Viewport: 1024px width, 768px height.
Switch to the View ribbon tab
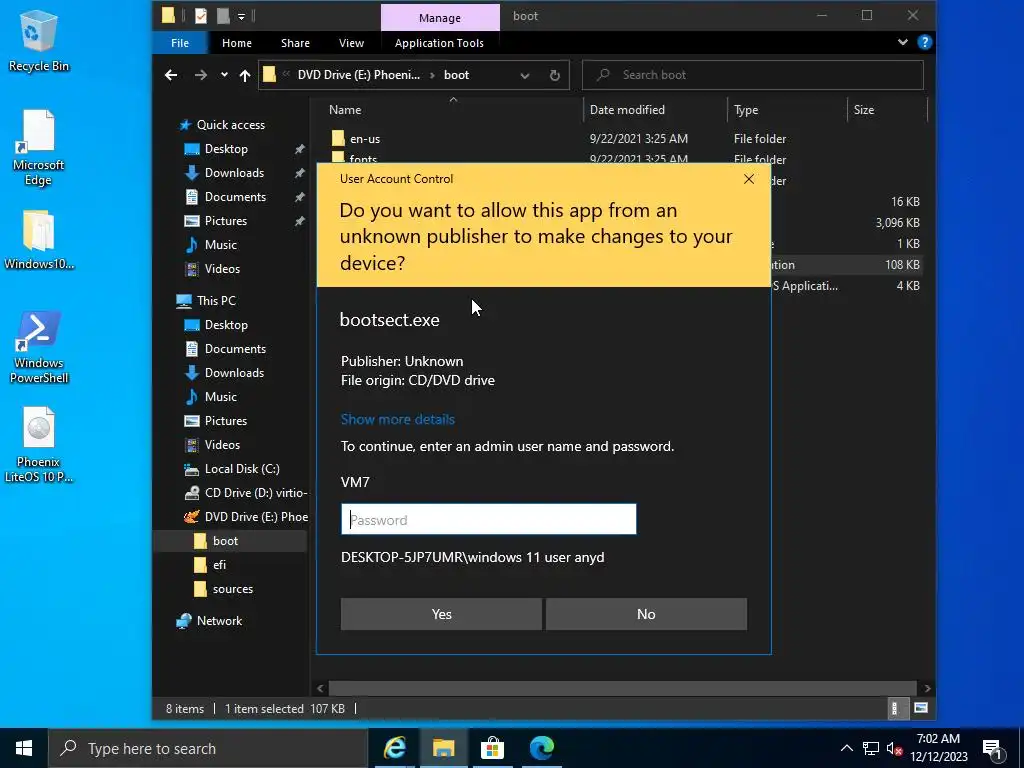(351, 43)
